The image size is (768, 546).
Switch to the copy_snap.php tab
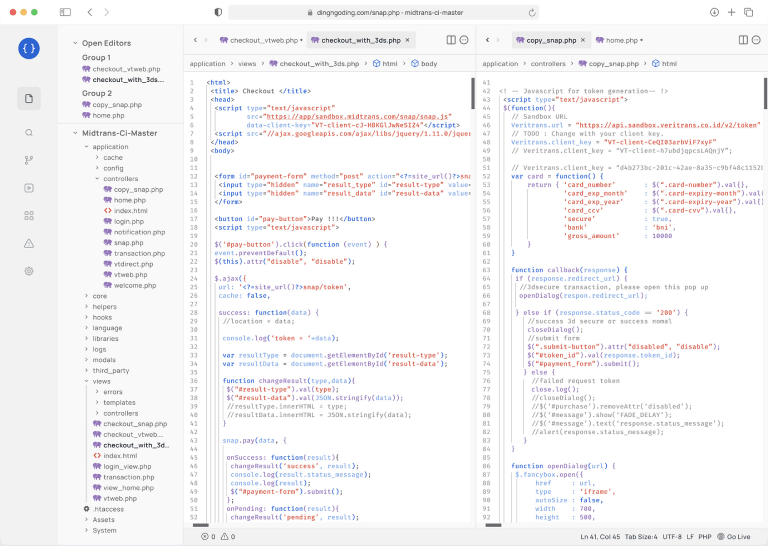click(x=551, y=40)
